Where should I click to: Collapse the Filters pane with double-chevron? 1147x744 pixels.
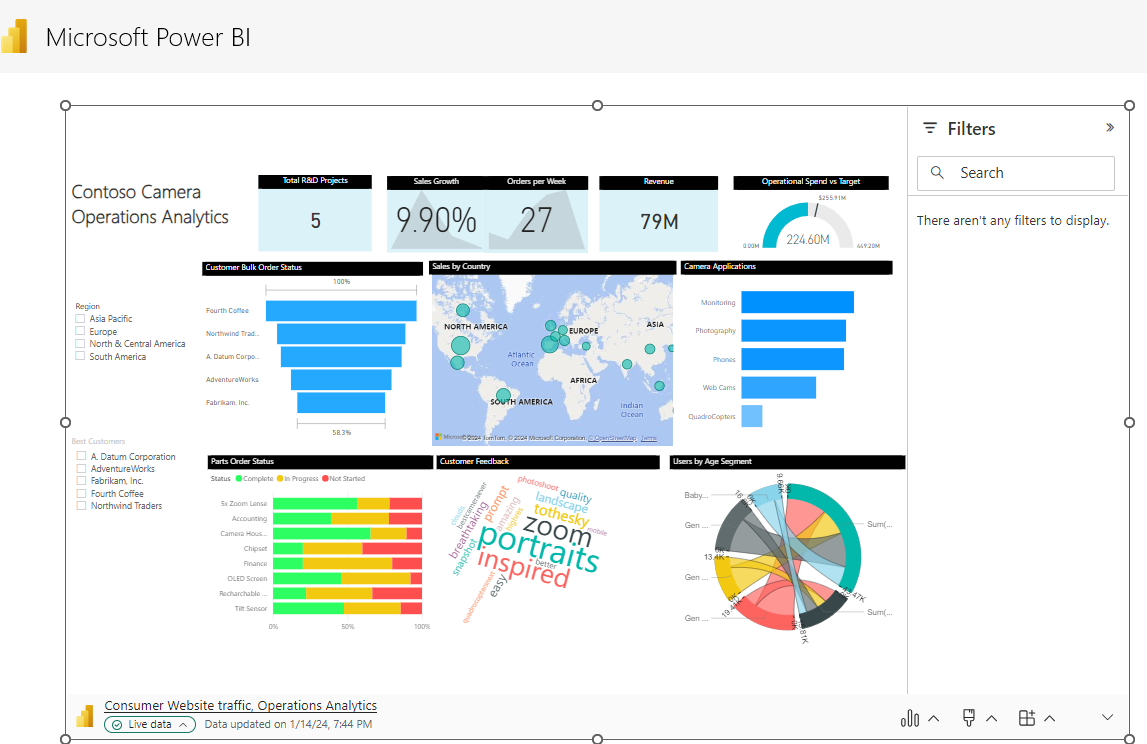(1110, 127)
